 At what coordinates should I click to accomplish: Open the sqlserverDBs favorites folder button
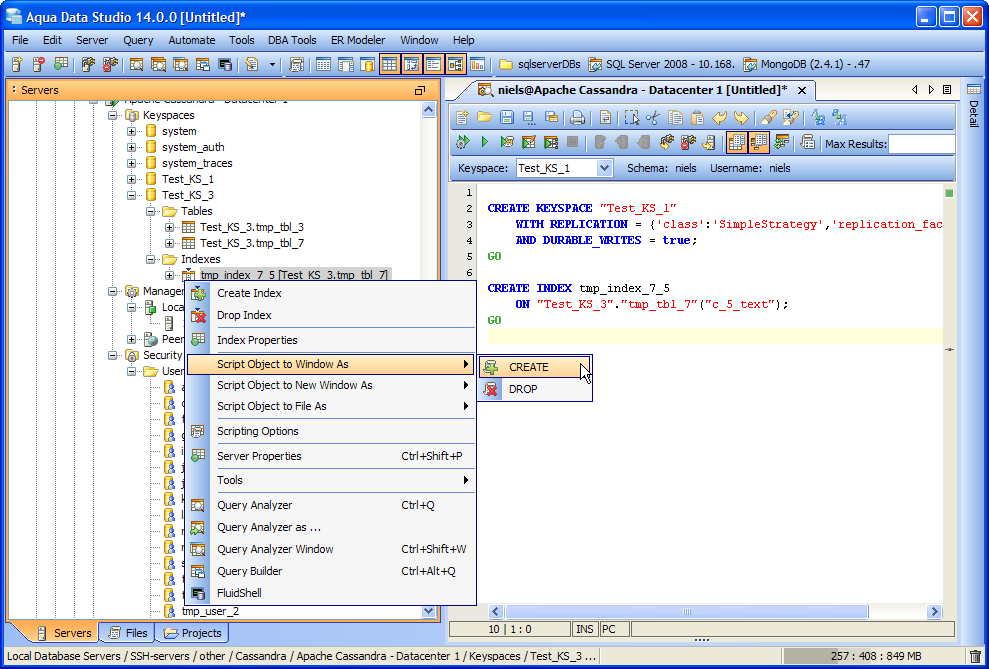(539, 64)
